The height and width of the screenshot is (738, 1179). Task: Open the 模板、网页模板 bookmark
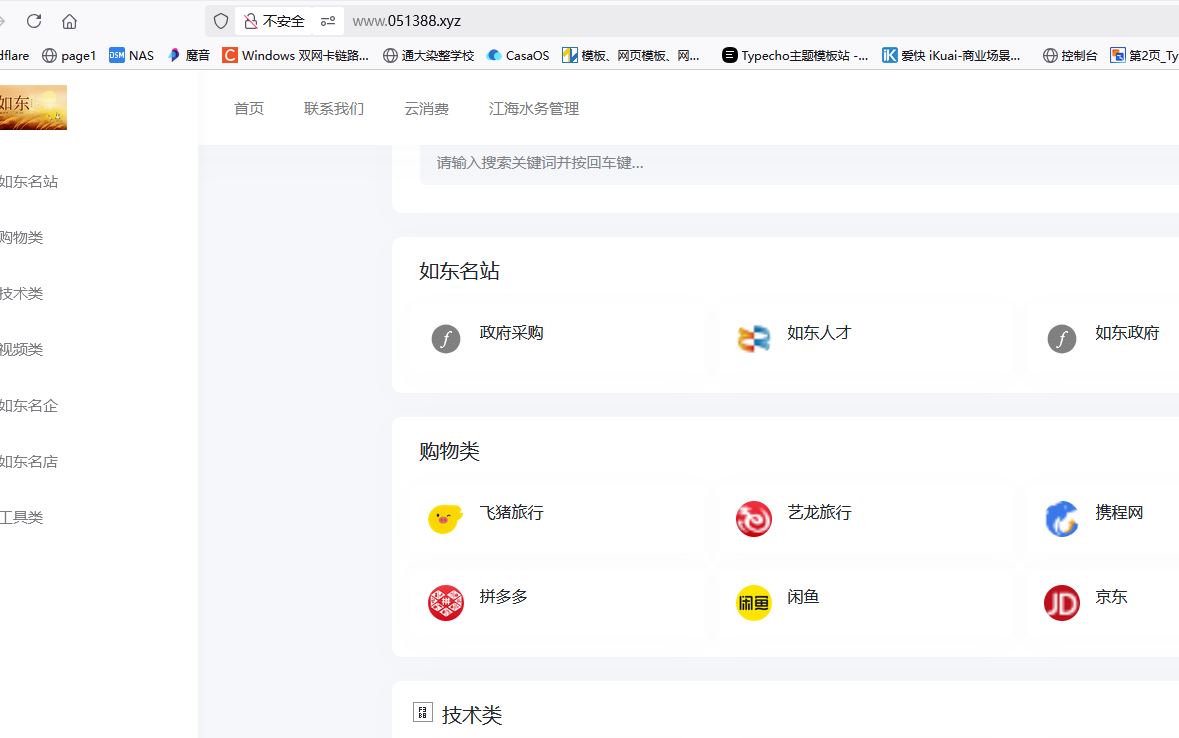[631, 56]
